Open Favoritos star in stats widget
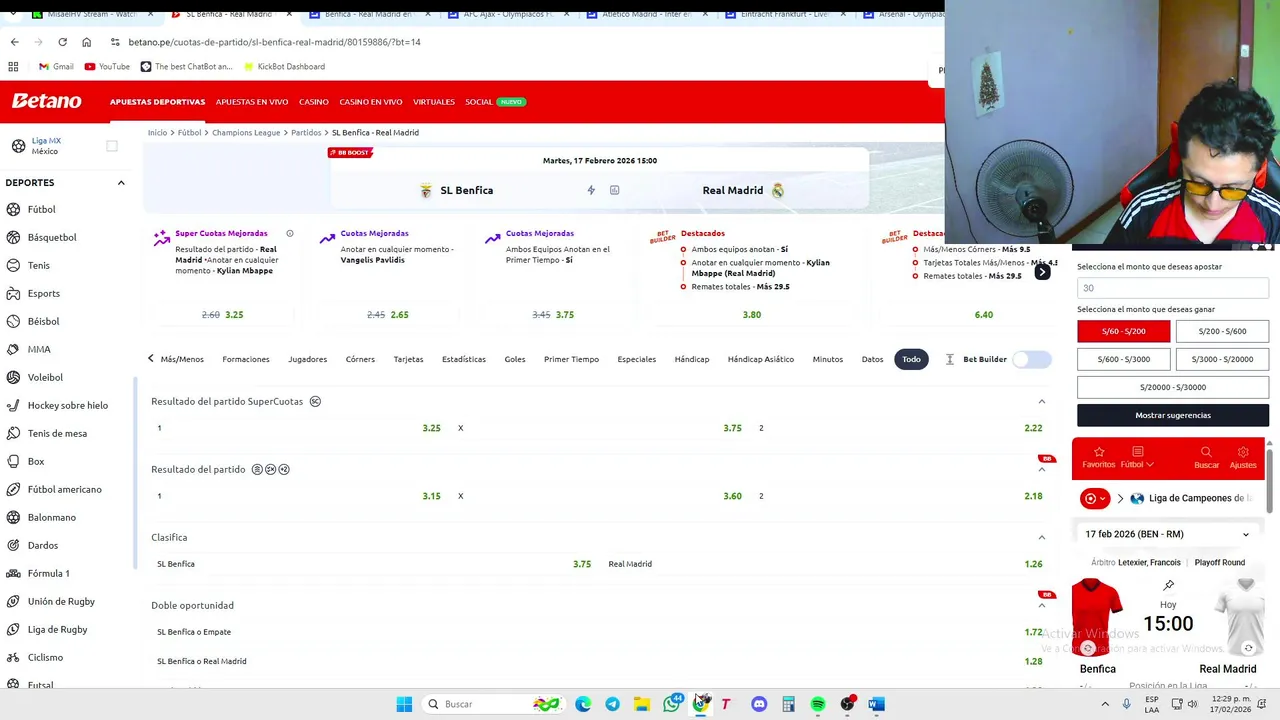Image resolution: width=1280 pixels, height=720 pixels. [1098, 452]
